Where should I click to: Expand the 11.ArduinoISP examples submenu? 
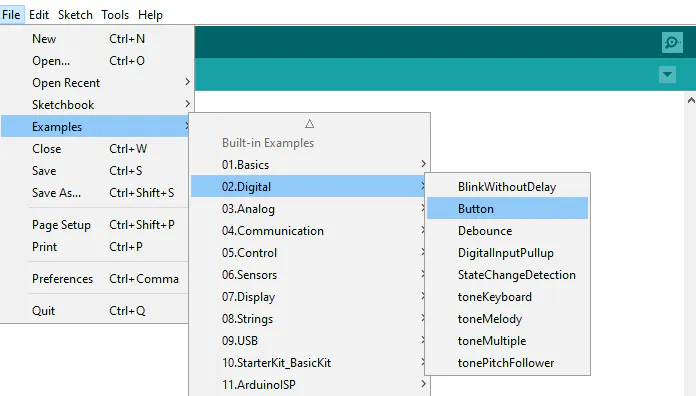pos(310,384)
